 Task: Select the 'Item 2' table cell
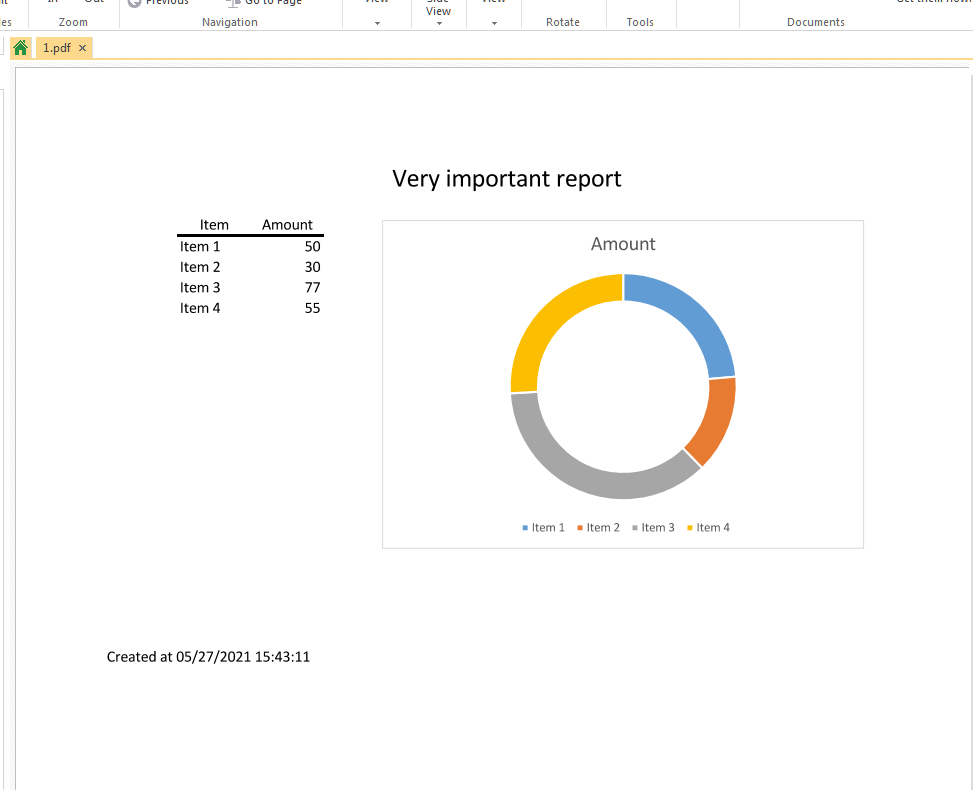[200, 267]
